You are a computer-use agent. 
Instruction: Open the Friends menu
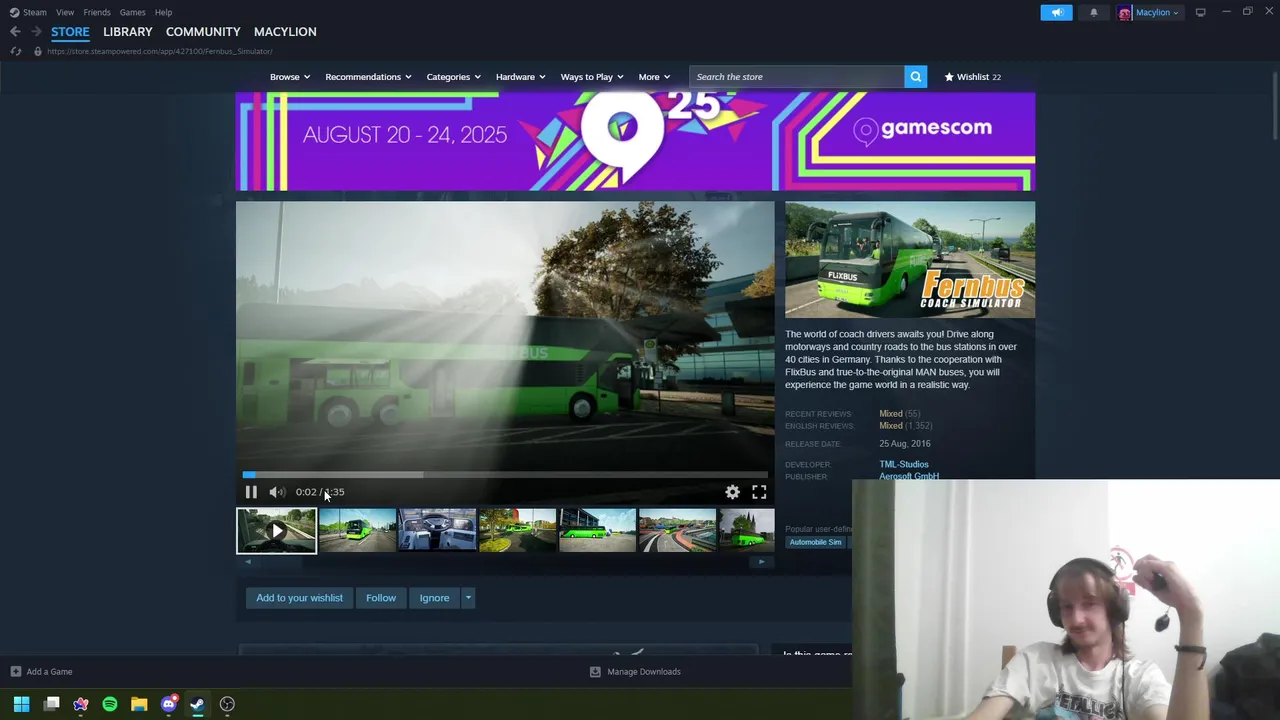pos(97,12)
